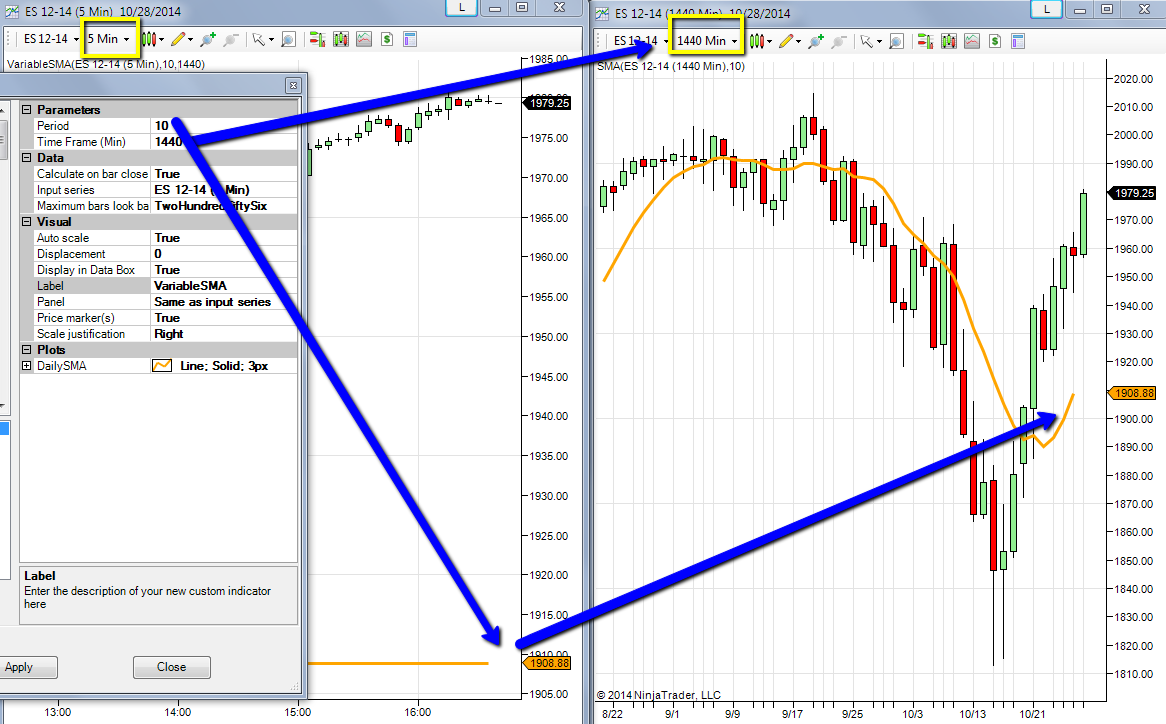Change Scale justification Right value
1166x724 pixels.
(224, 334)
